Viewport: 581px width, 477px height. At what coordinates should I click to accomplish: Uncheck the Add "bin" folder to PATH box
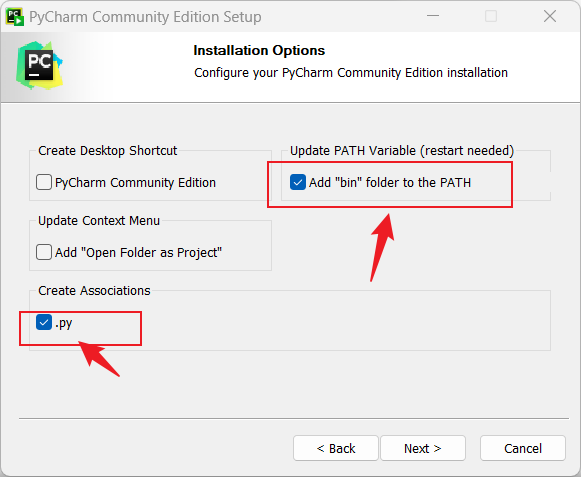click(298, 182)
